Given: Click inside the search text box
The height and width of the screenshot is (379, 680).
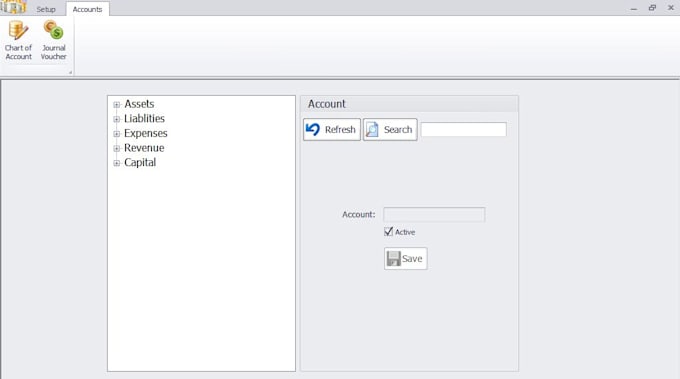Looking at the screenshot, I should coord(463,129).
